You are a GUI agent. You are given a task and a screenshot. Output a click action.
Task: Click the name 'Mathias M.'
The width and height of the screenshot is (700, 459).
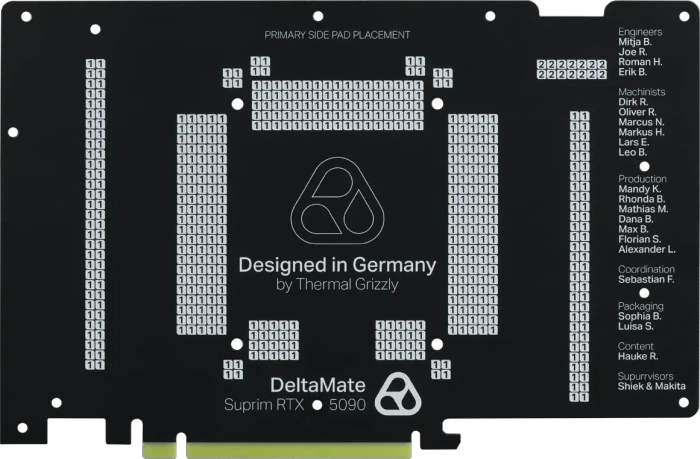(643, 209)
